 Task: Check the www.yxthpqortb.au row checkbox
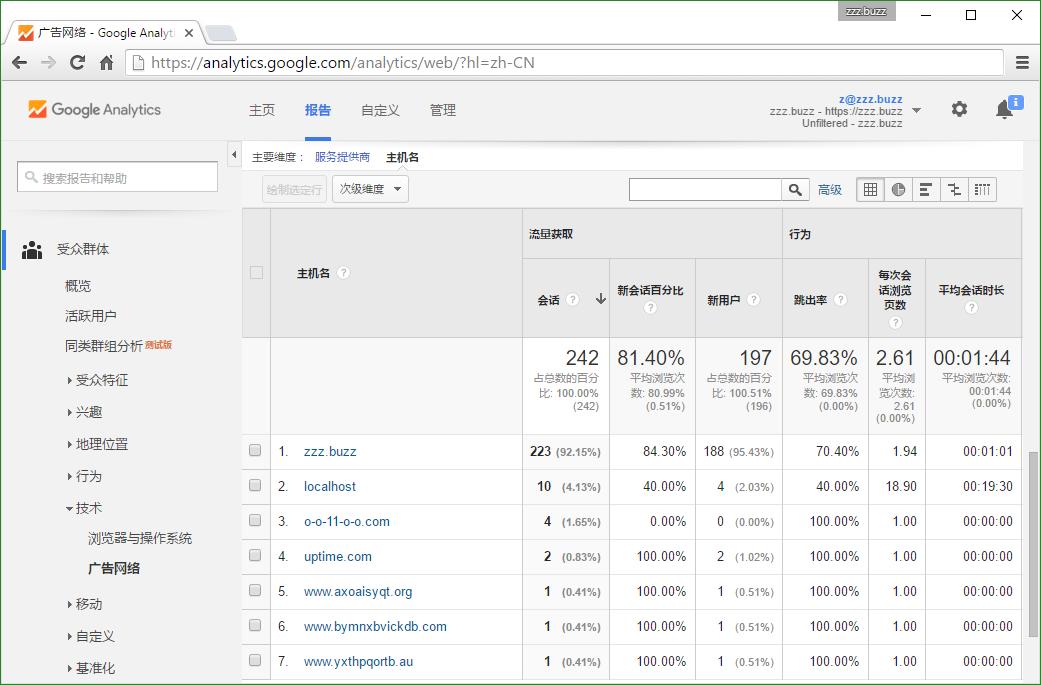[x=255, y=660]
